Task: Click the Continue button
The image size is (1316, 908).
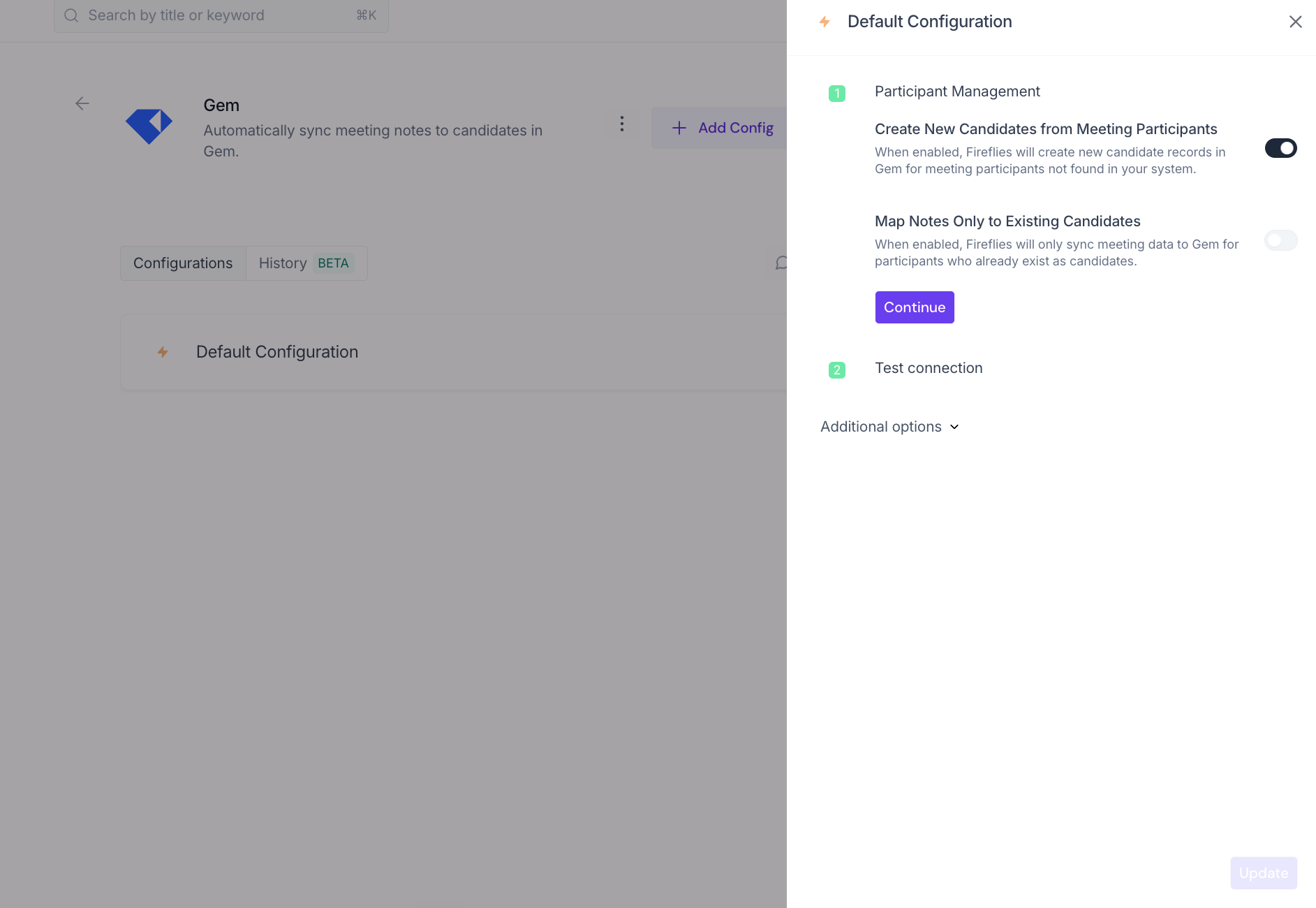Action: pos(915,307)
